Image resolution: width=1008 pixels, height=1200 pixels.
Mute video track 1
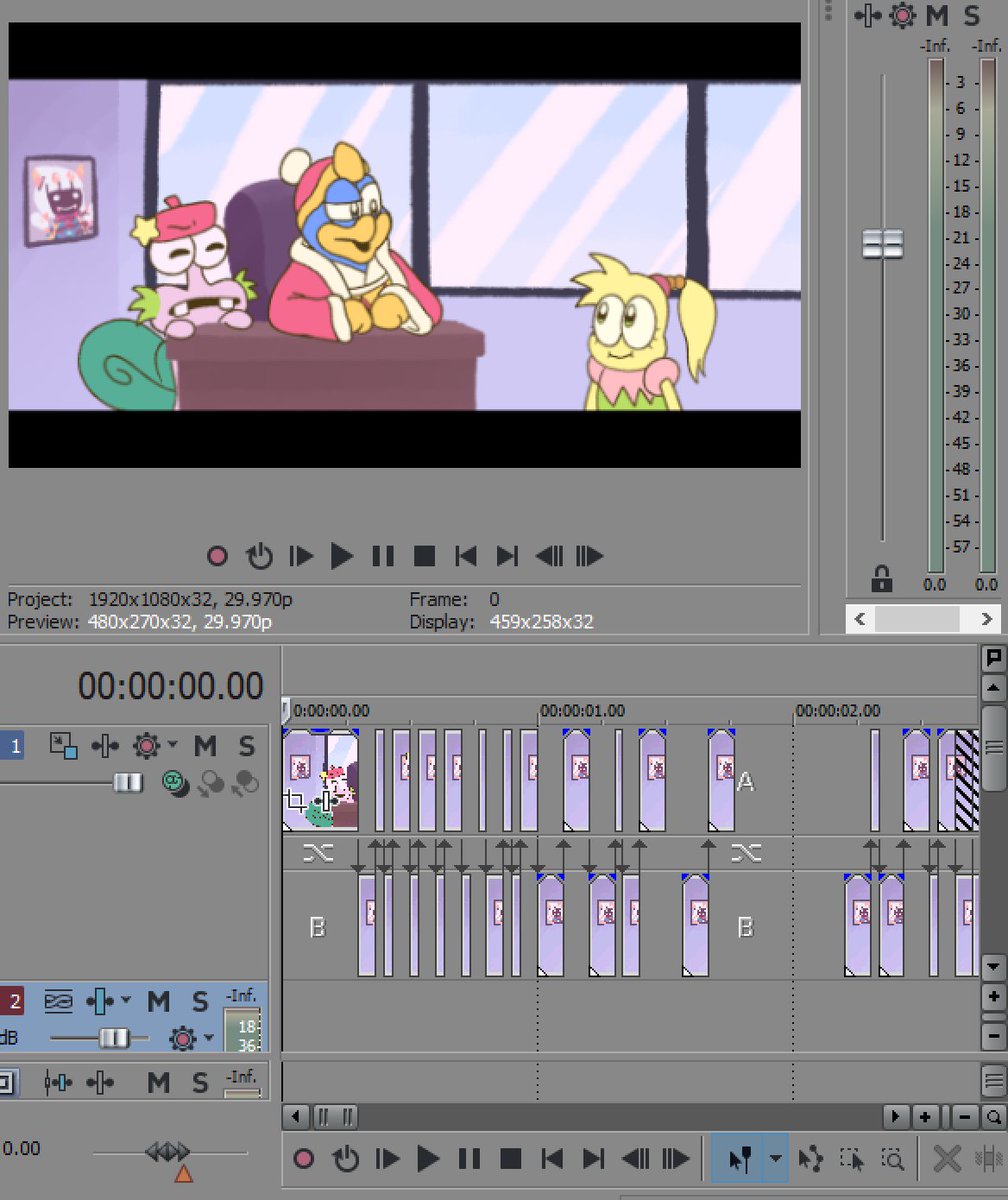pyautogui.click(x=205, y=745)
